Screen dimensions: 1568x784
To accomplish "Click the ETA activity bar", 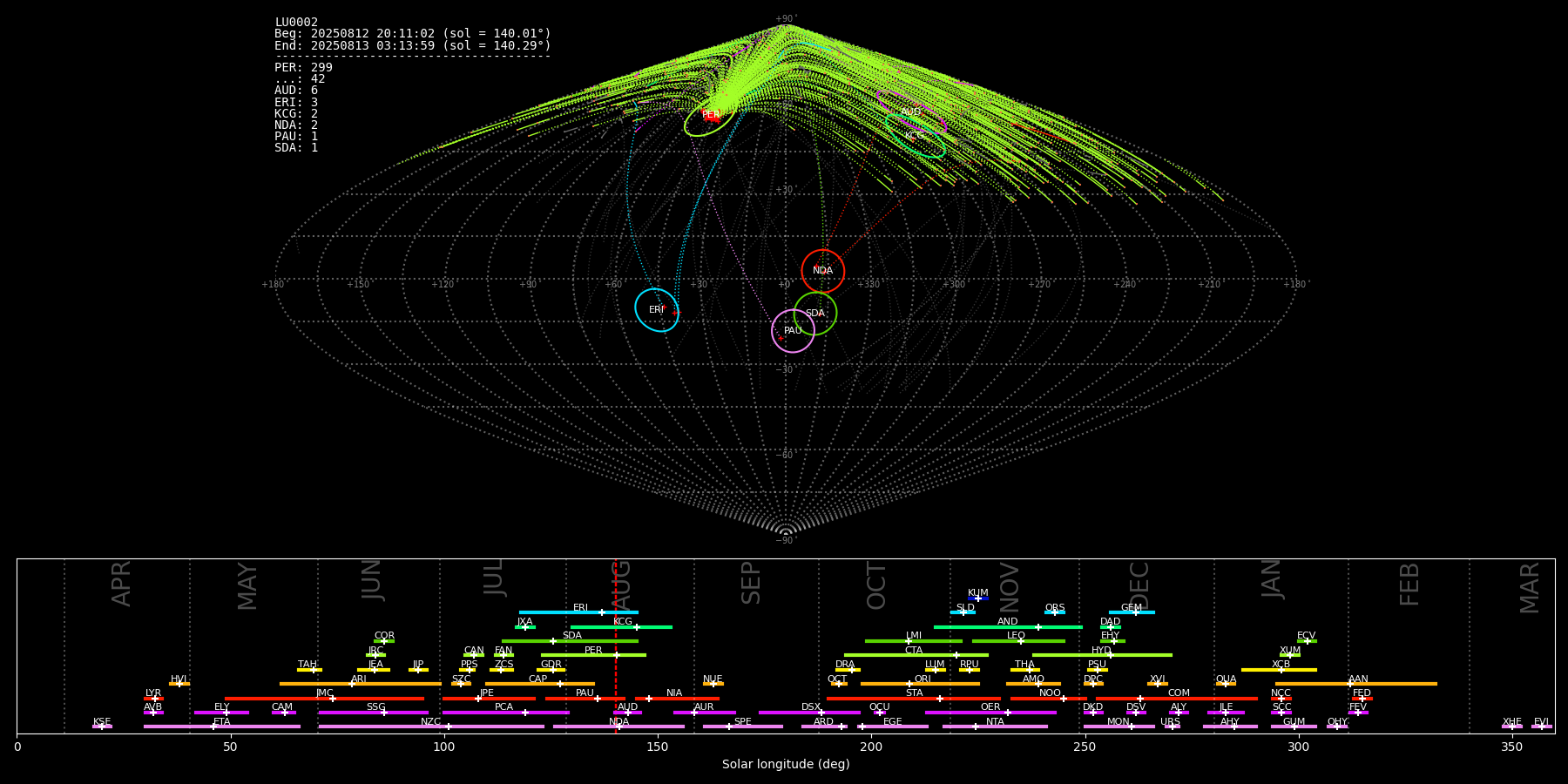I will tap(222, 727).
